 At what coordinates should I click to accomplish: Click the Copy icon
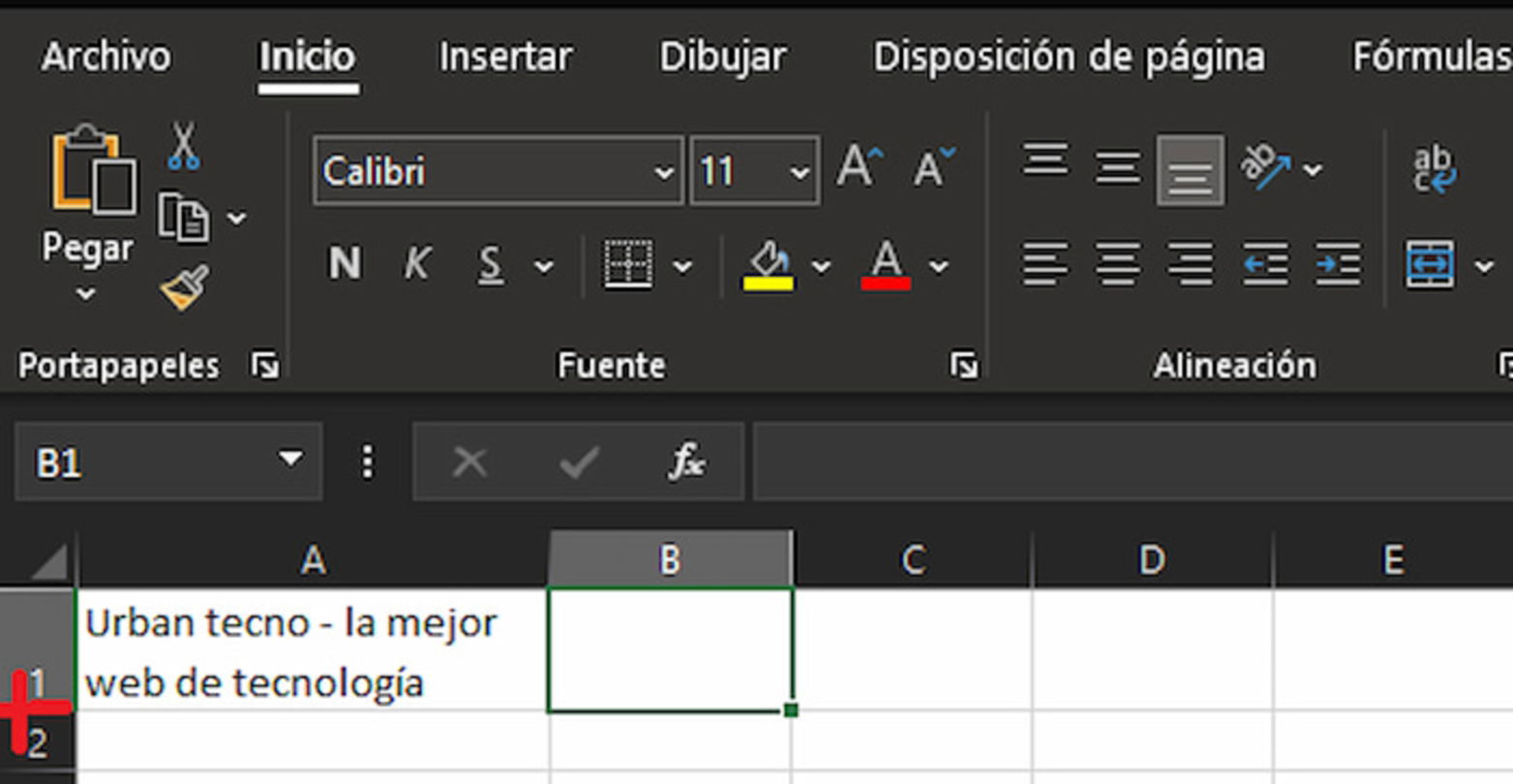[184, 218]
